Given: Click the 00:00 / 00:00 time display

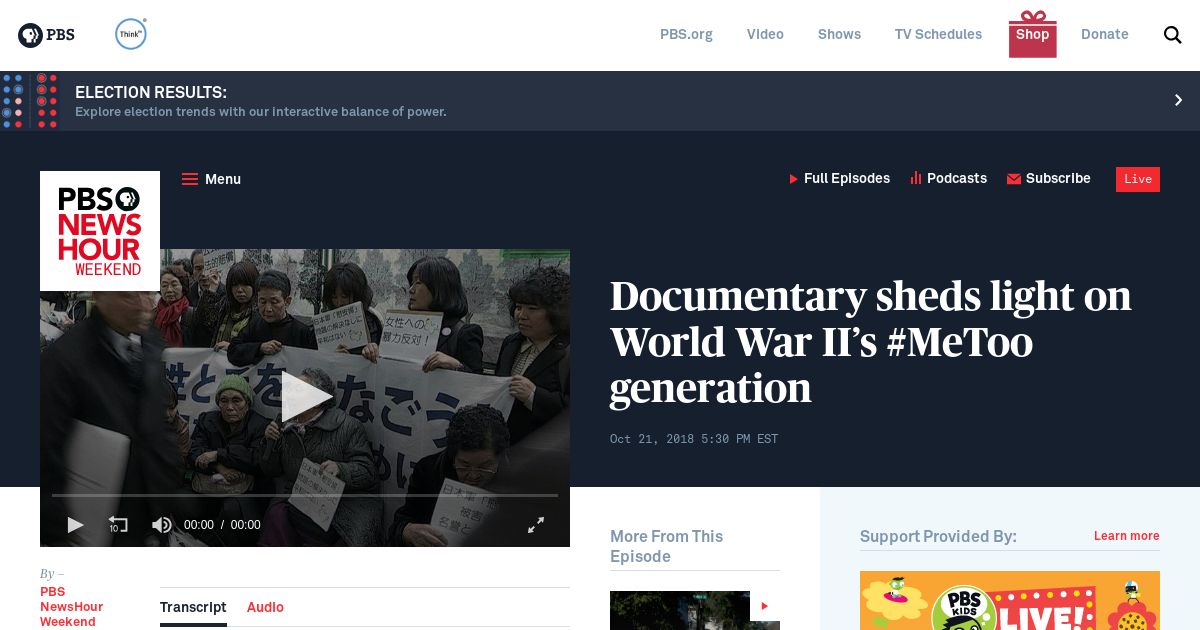Looking at the screenshot, I should tap(222, 525).
